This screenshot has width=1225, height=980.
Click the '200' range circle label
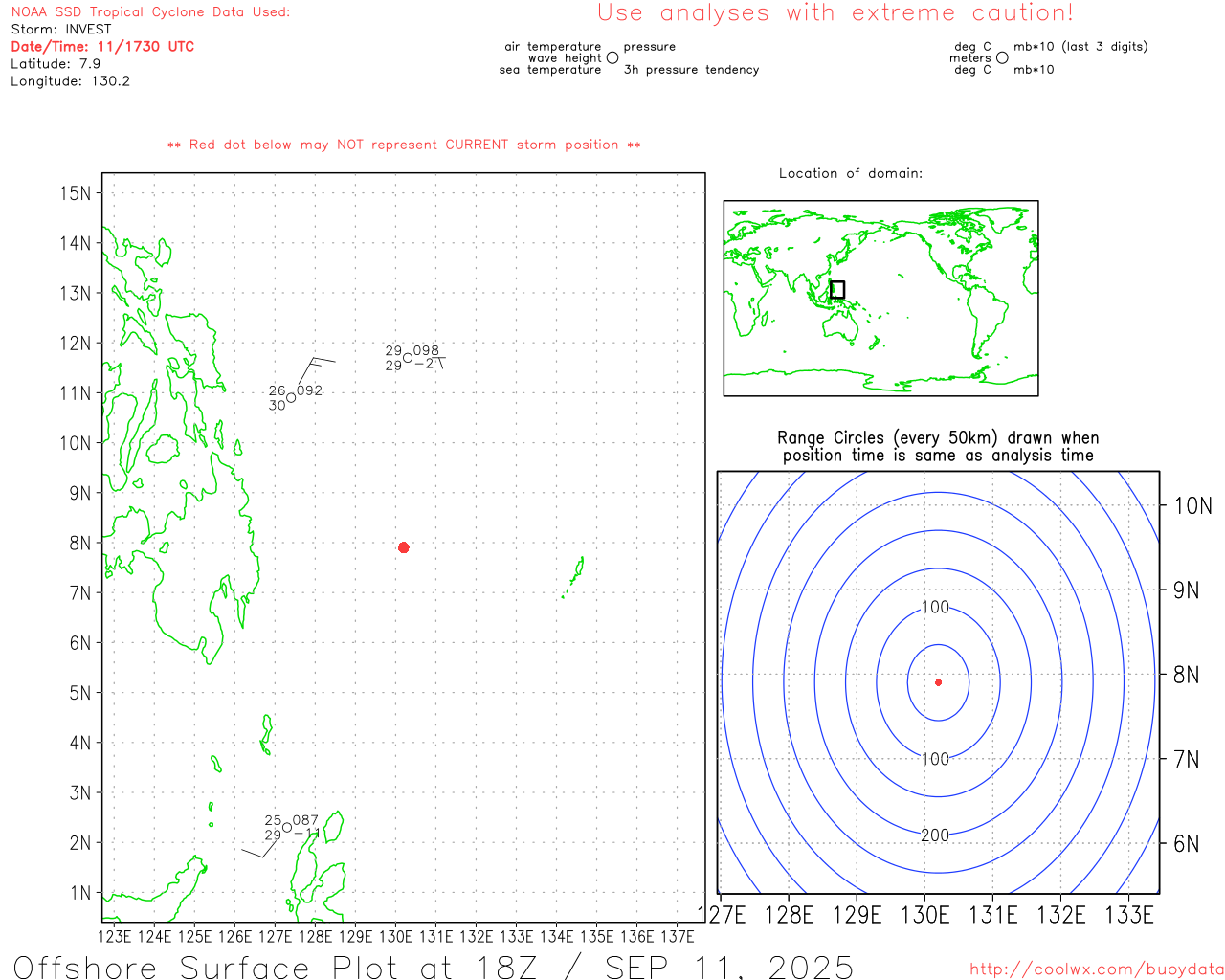point(935,835)
